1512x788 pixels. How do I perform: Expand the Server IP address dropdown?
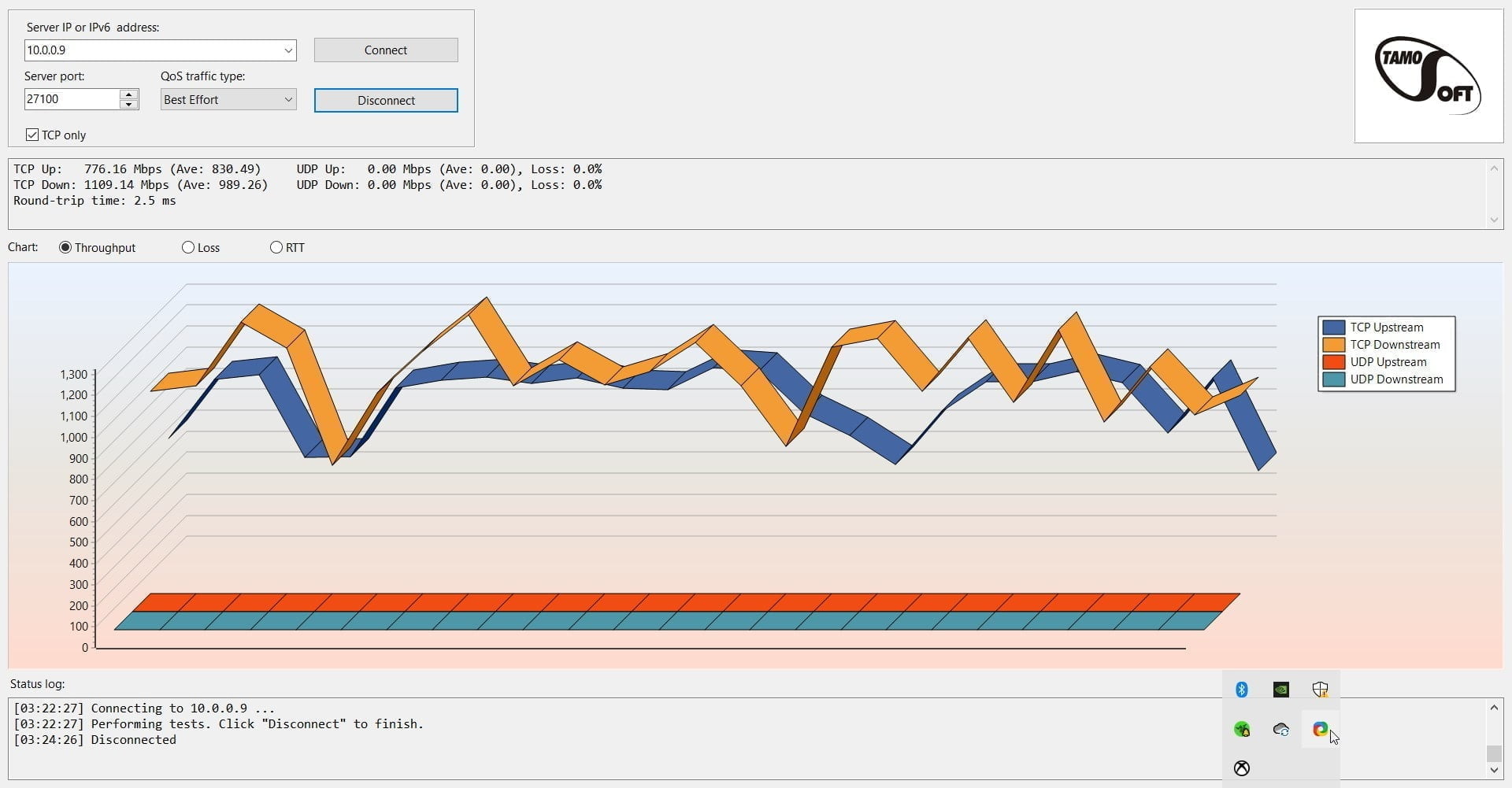(288, 50)
